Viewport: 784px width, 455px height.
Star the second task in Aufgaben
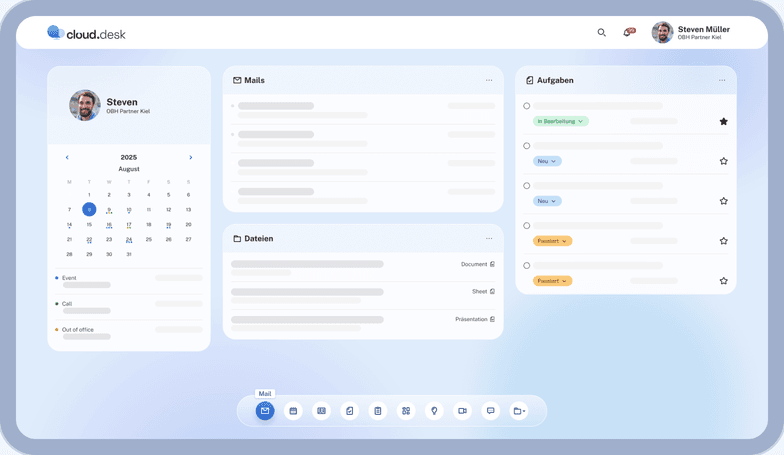(x=724, y=161)
